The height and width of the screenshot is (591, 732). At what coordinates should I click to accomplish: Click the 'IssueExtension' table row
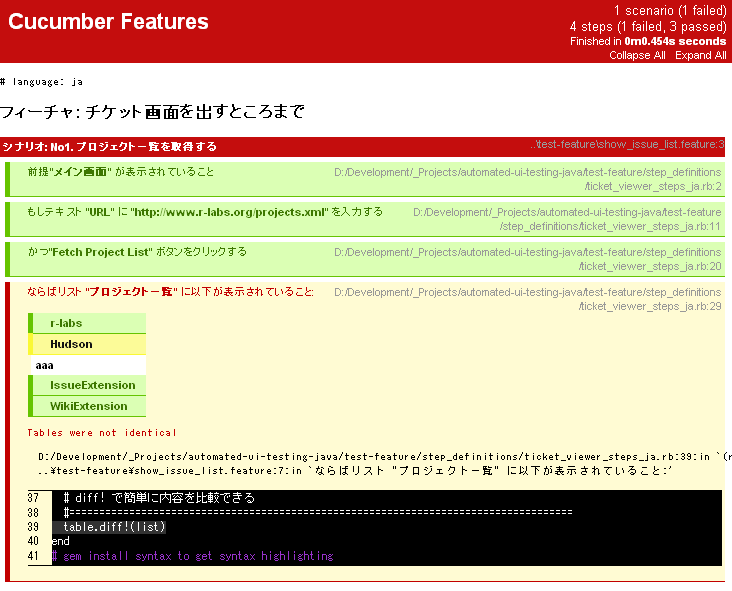(x=87, y=385)
